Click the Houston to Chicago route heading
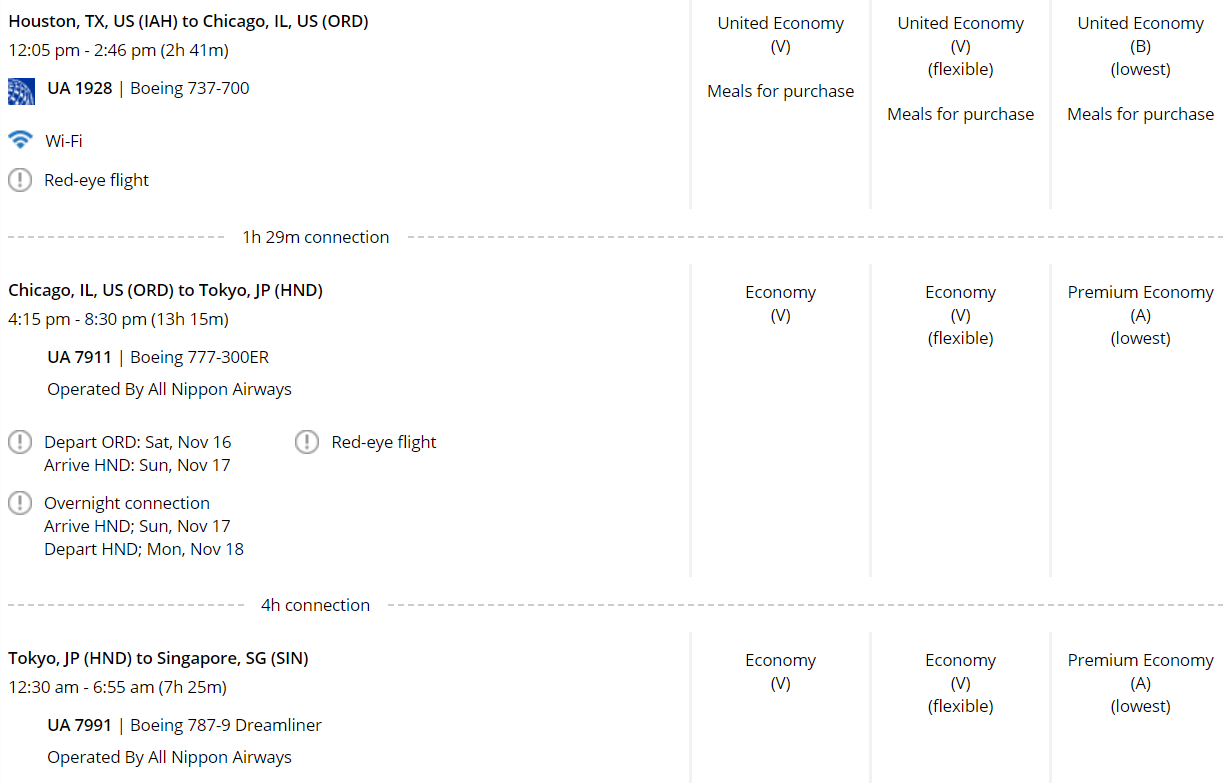 [x=188, y=21]
